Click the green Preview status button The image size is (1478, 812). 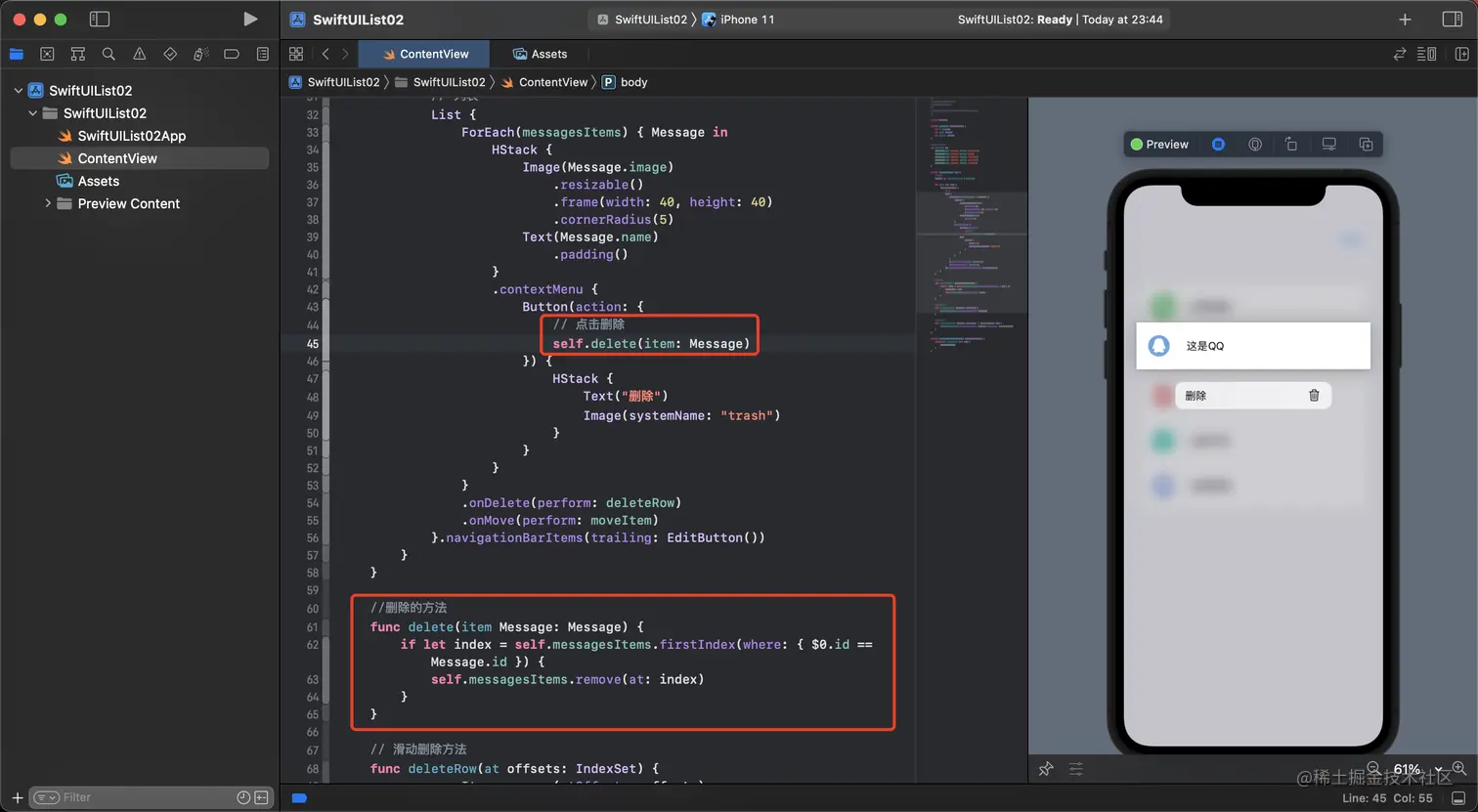click(x=1159, y=144)
